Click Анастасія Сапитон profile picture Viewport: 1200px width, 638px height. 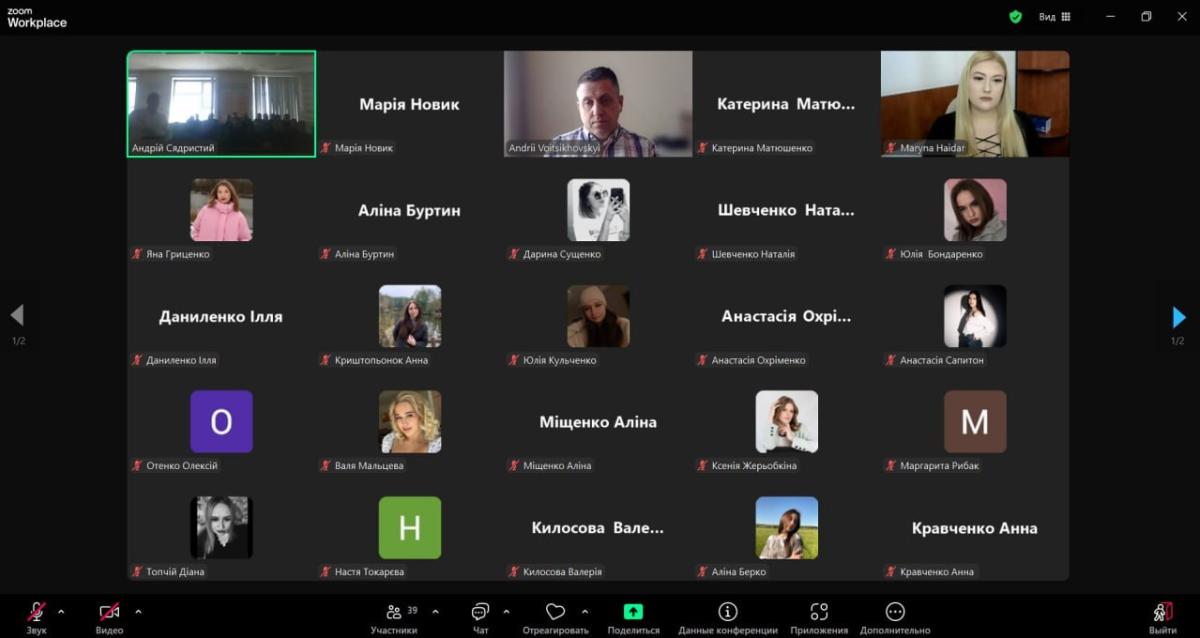click(x=975, y=316)
